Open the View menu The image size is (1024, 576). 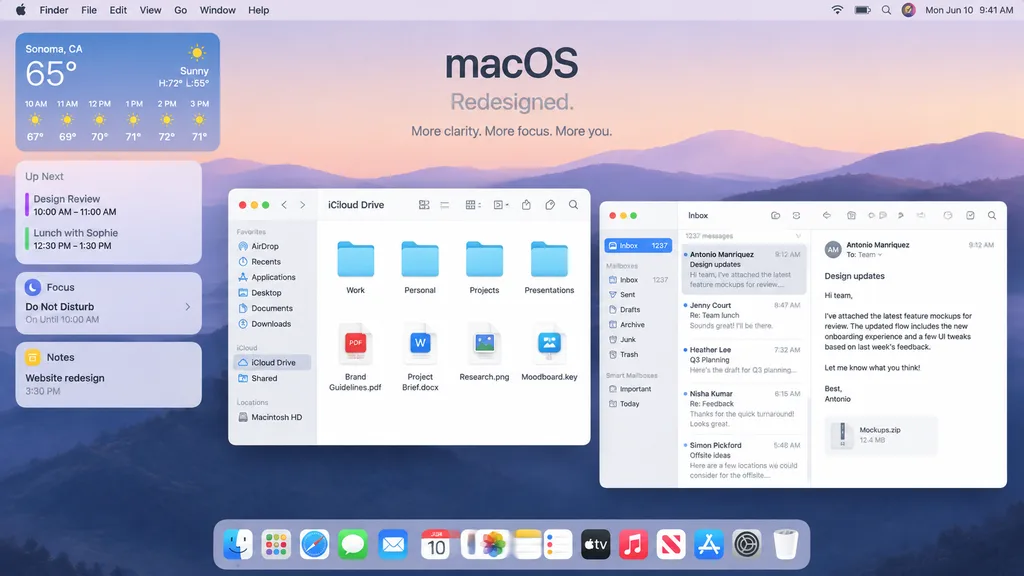tap(150, 10)
